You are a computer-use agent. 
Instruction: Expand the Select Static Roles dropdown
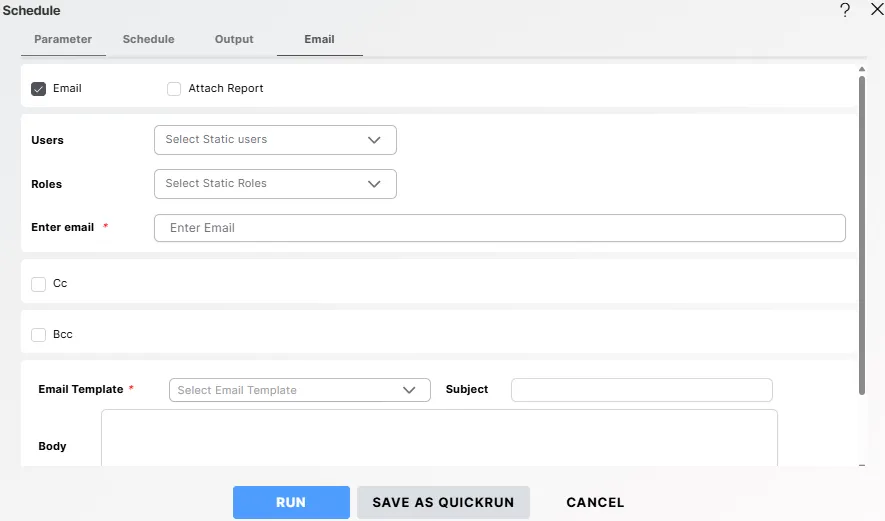275,184
